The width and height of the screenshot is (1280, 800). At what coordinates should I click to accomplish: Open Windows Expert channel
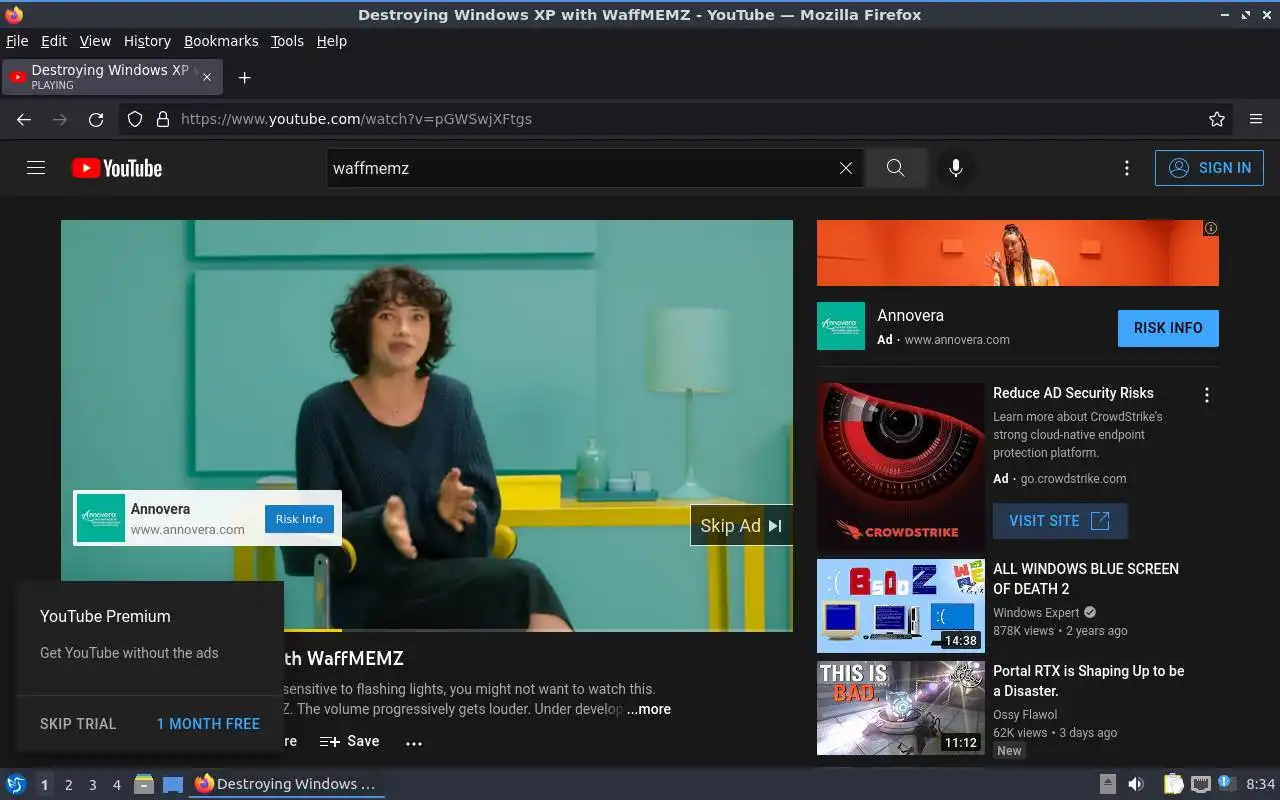click(x=1036, y=613)
